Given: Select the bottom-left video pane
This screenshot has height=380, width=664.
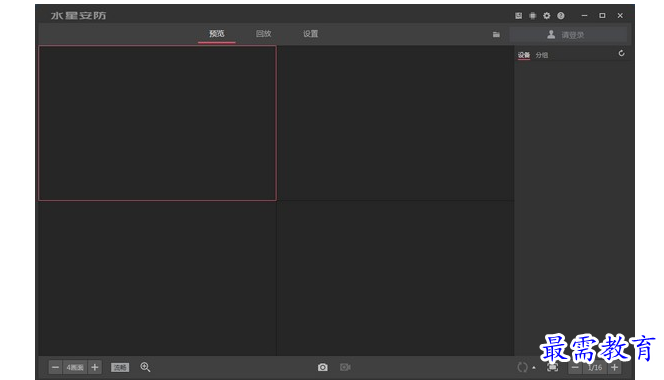Looking at the screenshot, I should point(158,278).
